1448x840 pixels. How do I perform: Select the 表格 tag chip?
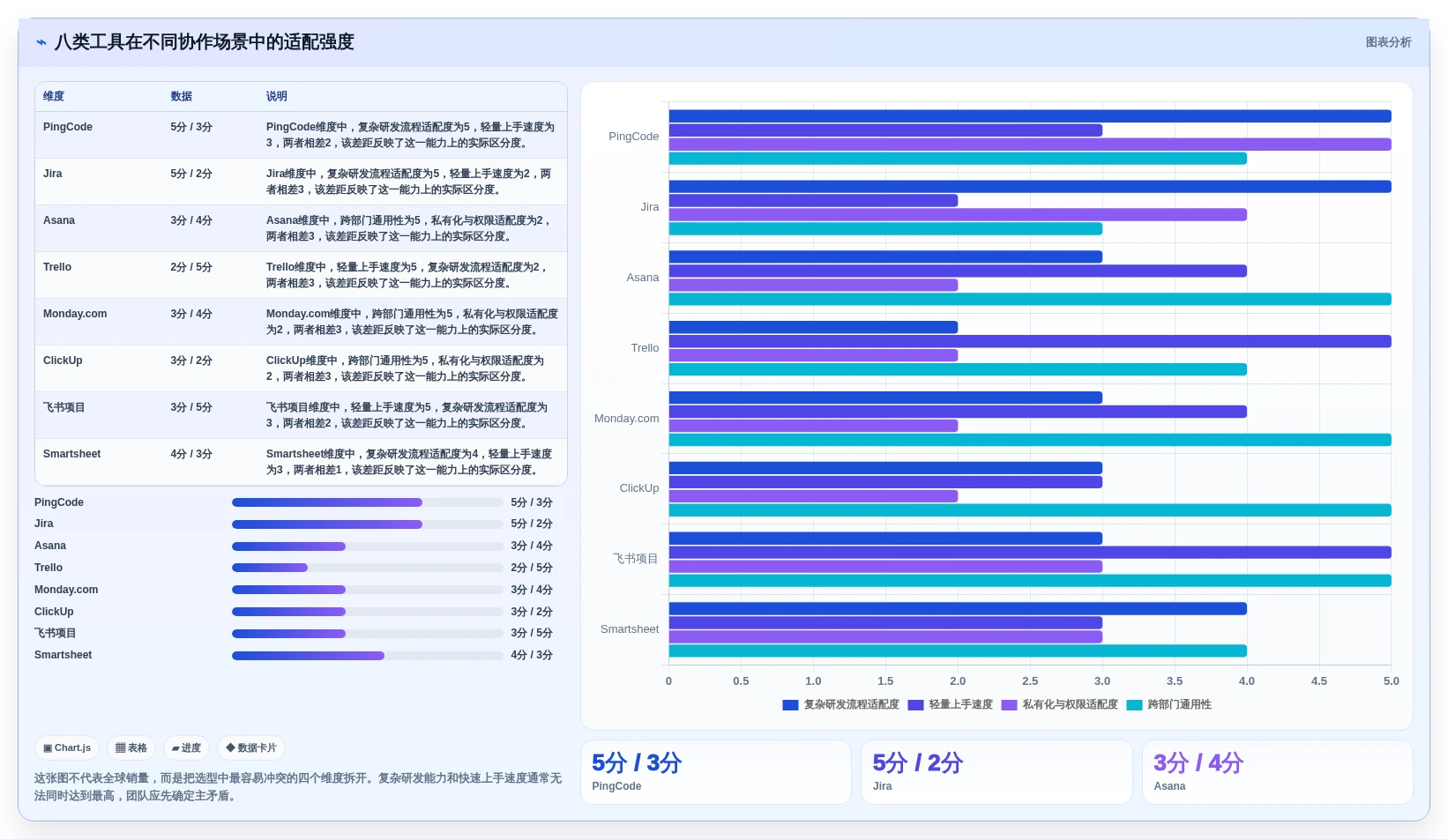(131, 748)
